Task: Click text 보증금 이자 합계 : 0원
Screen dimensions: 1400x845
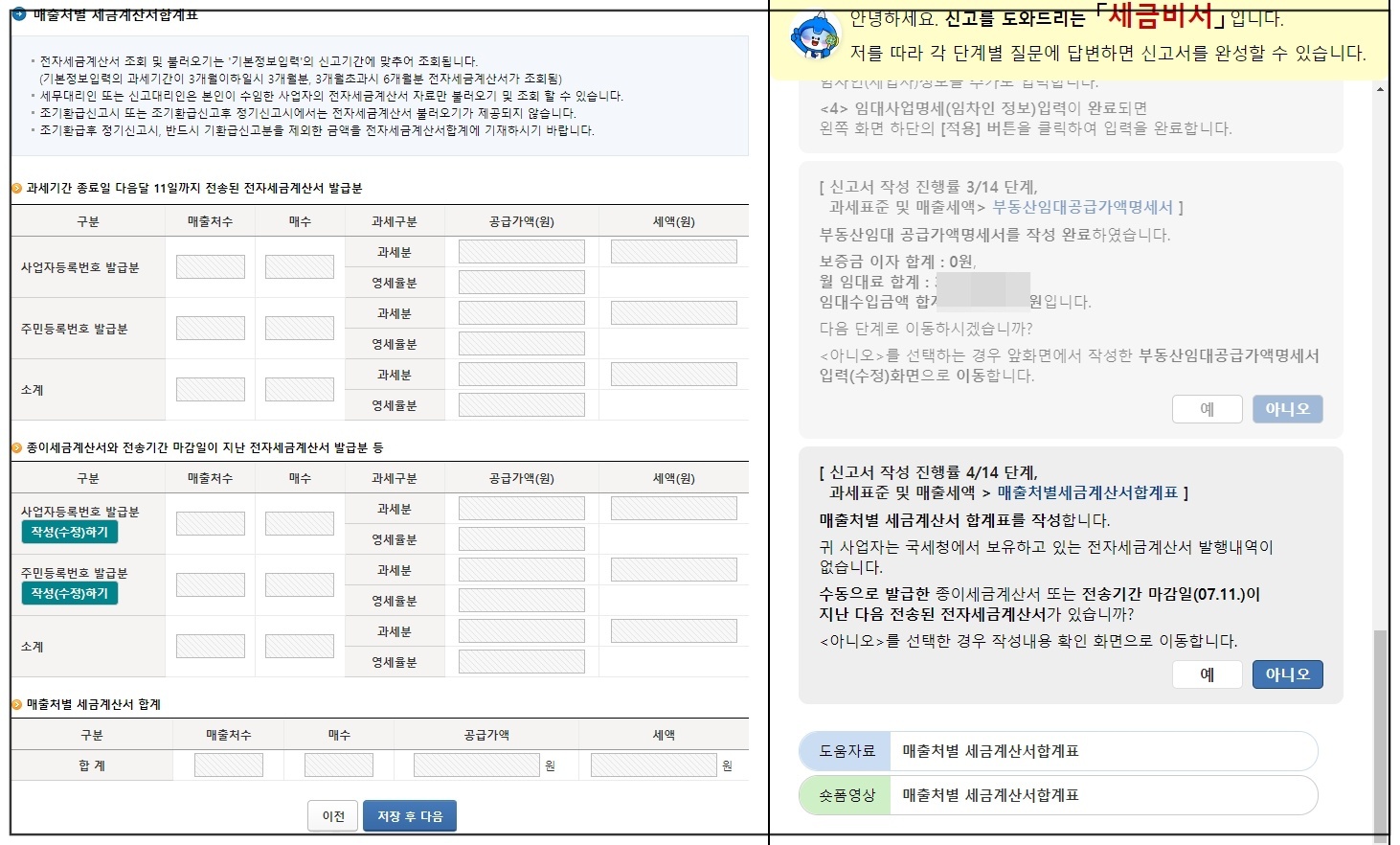Action: [898, 262]
